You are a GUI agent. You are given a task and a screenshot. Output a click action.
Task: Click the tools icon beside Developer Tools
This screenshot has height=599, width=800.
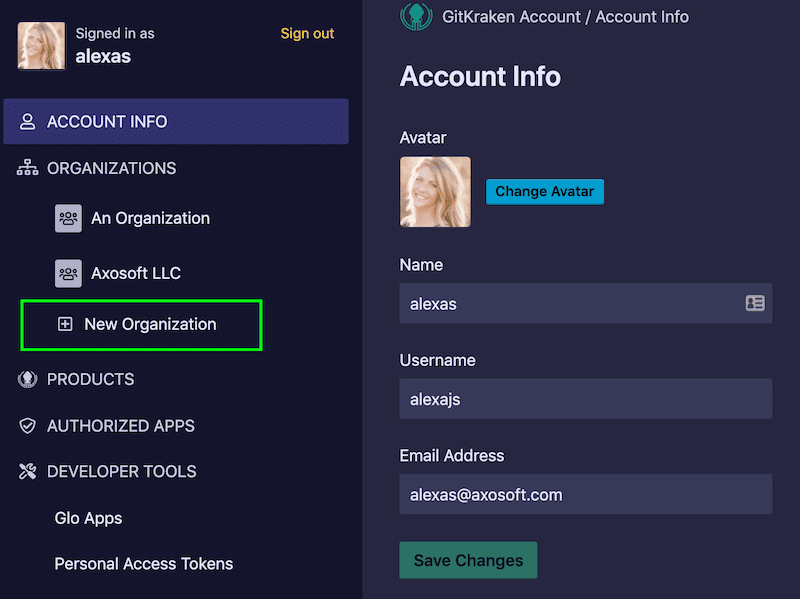tap(27, 472)
